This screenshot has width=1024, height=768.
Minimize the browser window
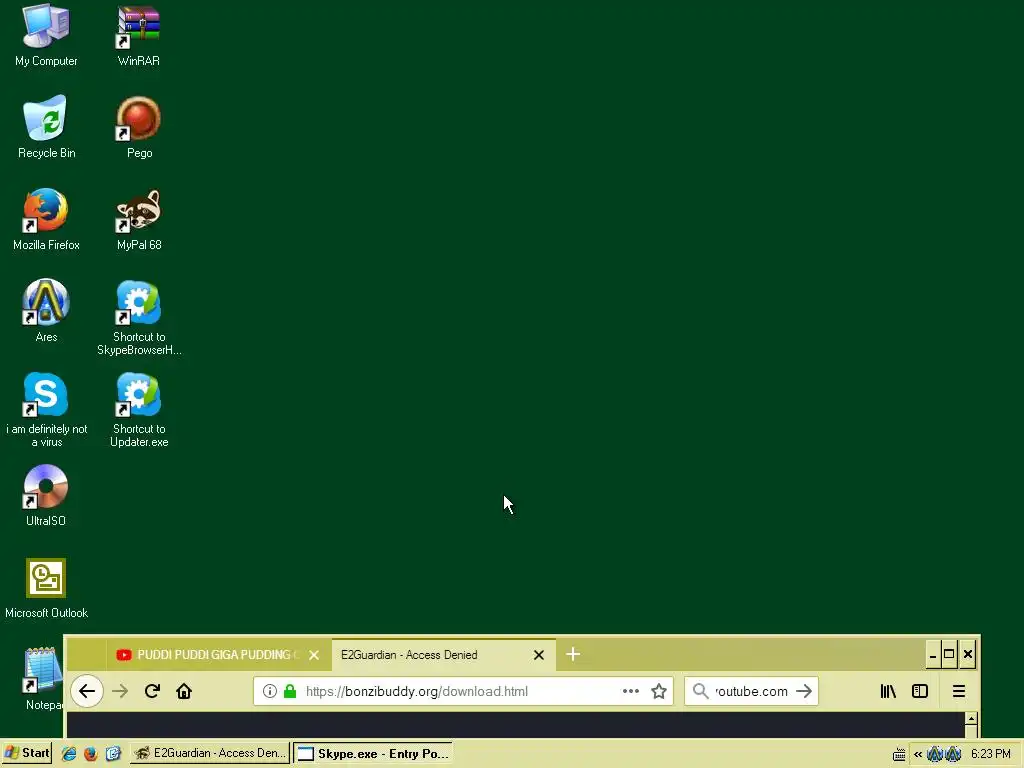(x=933, y=655)
